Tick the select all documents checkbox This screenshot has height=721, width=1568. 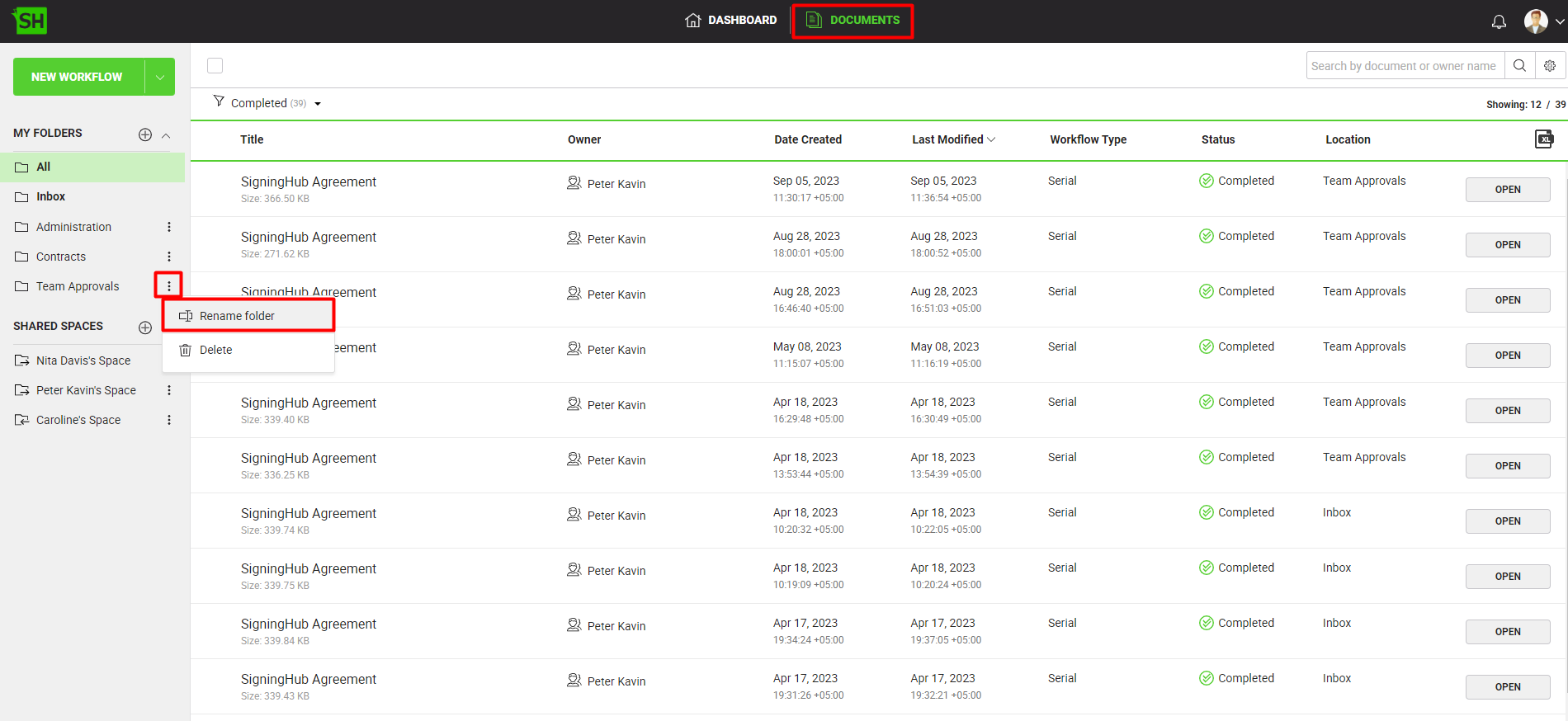(215, 66)
